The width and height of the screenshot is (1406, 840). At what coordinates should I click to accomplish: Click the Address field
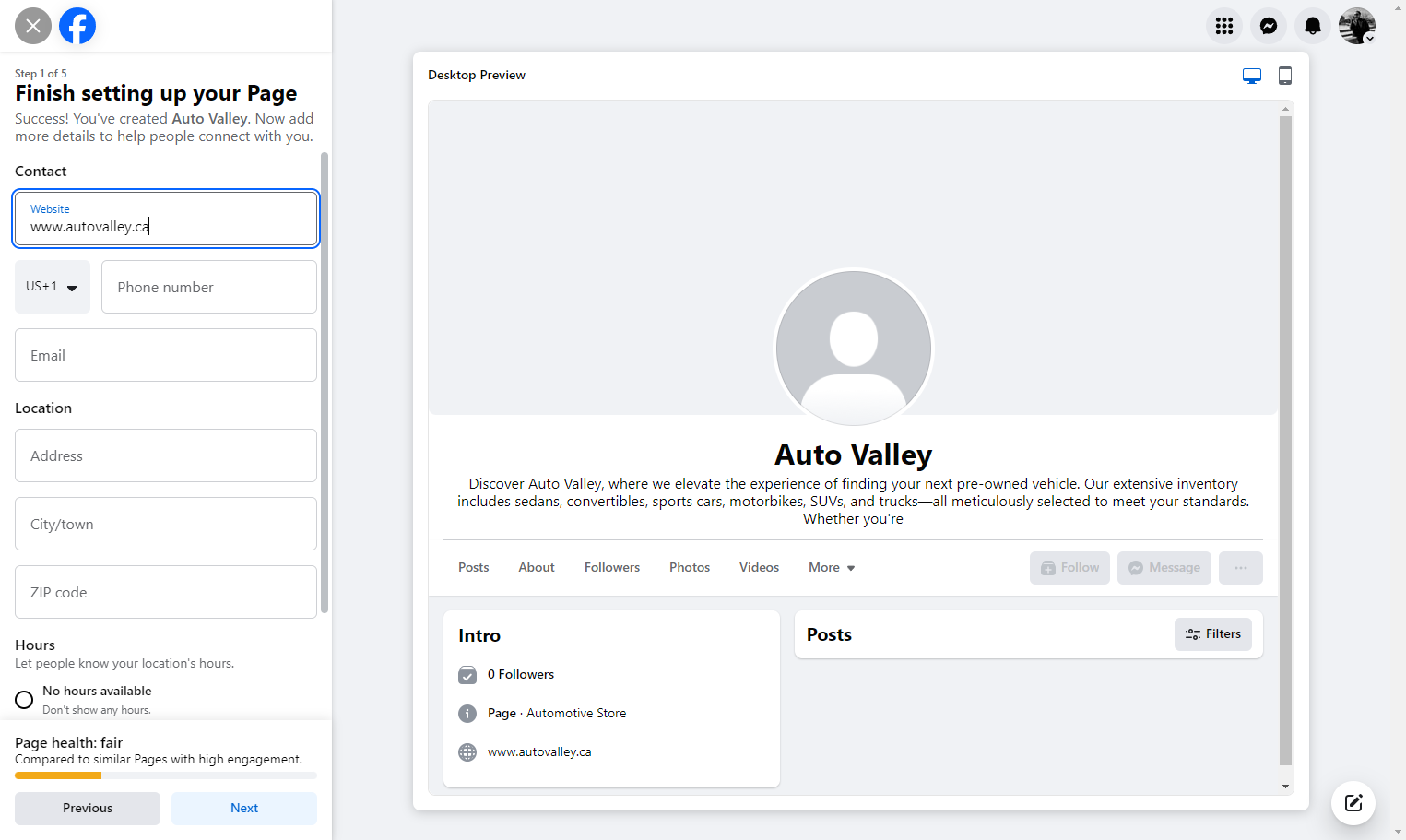[166, 455]
